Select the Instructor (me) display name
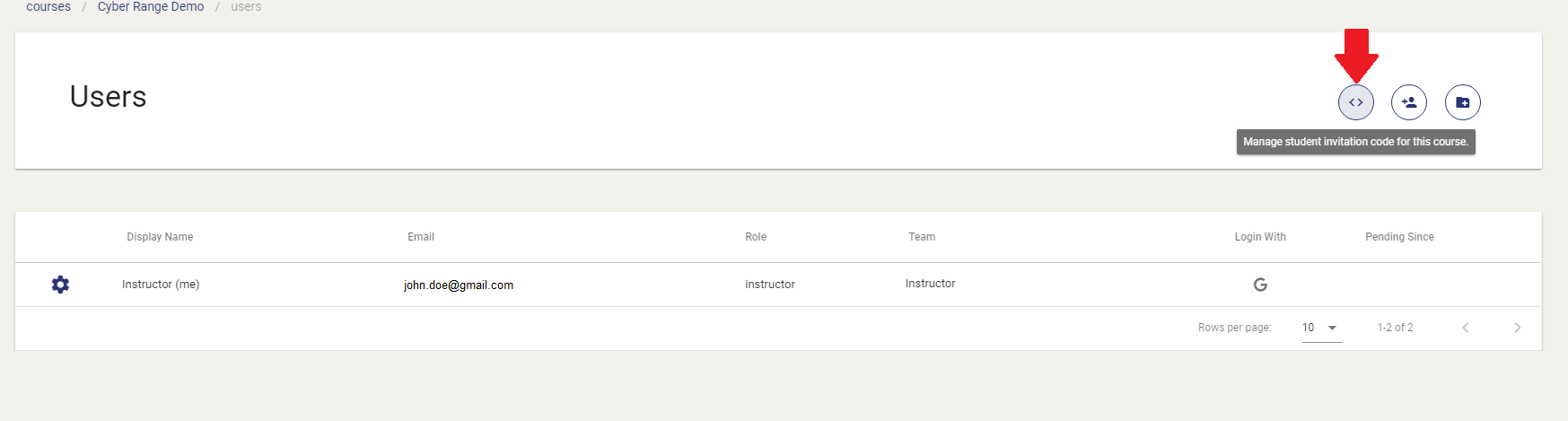 click(161, 285)
